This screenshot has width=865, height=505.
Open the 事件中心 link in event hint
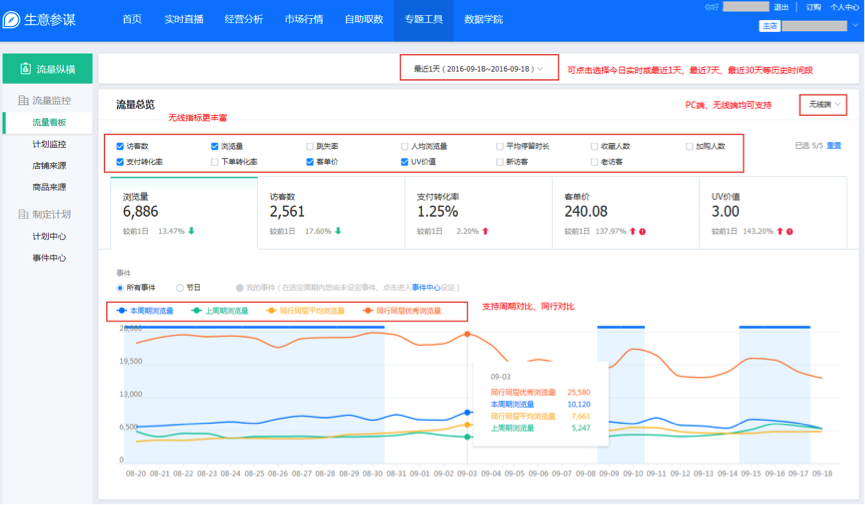tap(426, 287)
